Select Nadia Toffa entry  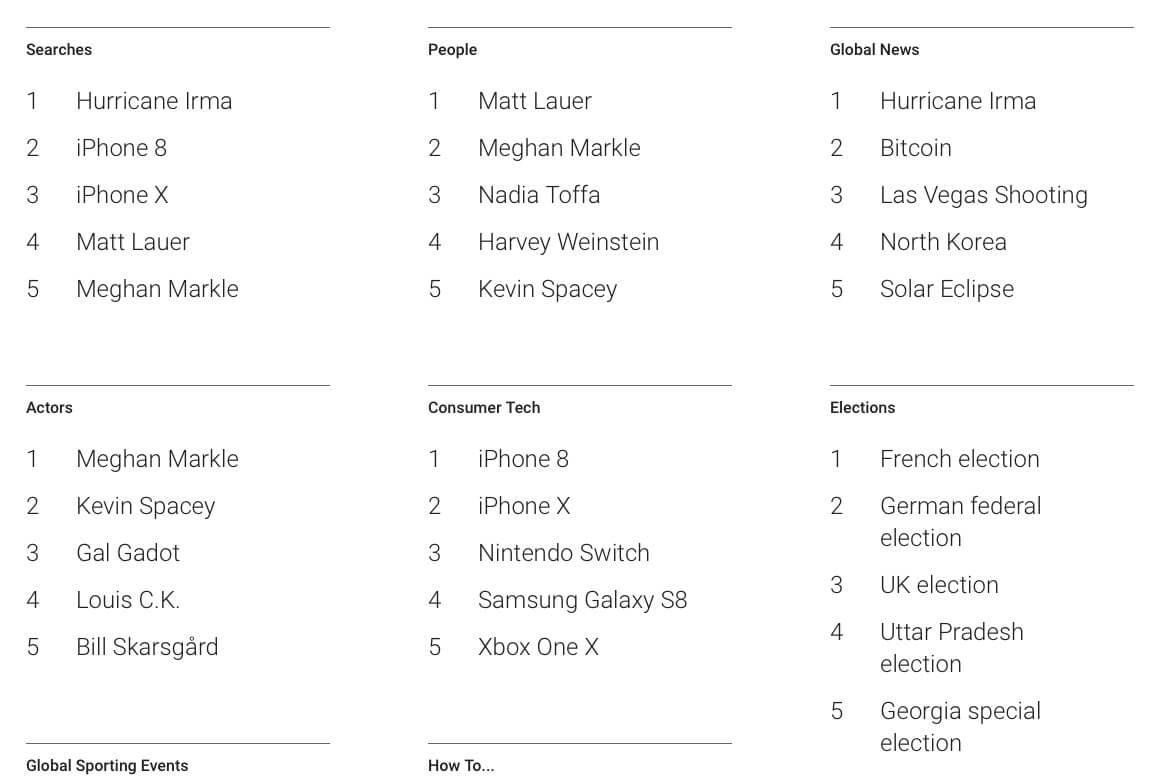tap(539, 195)
